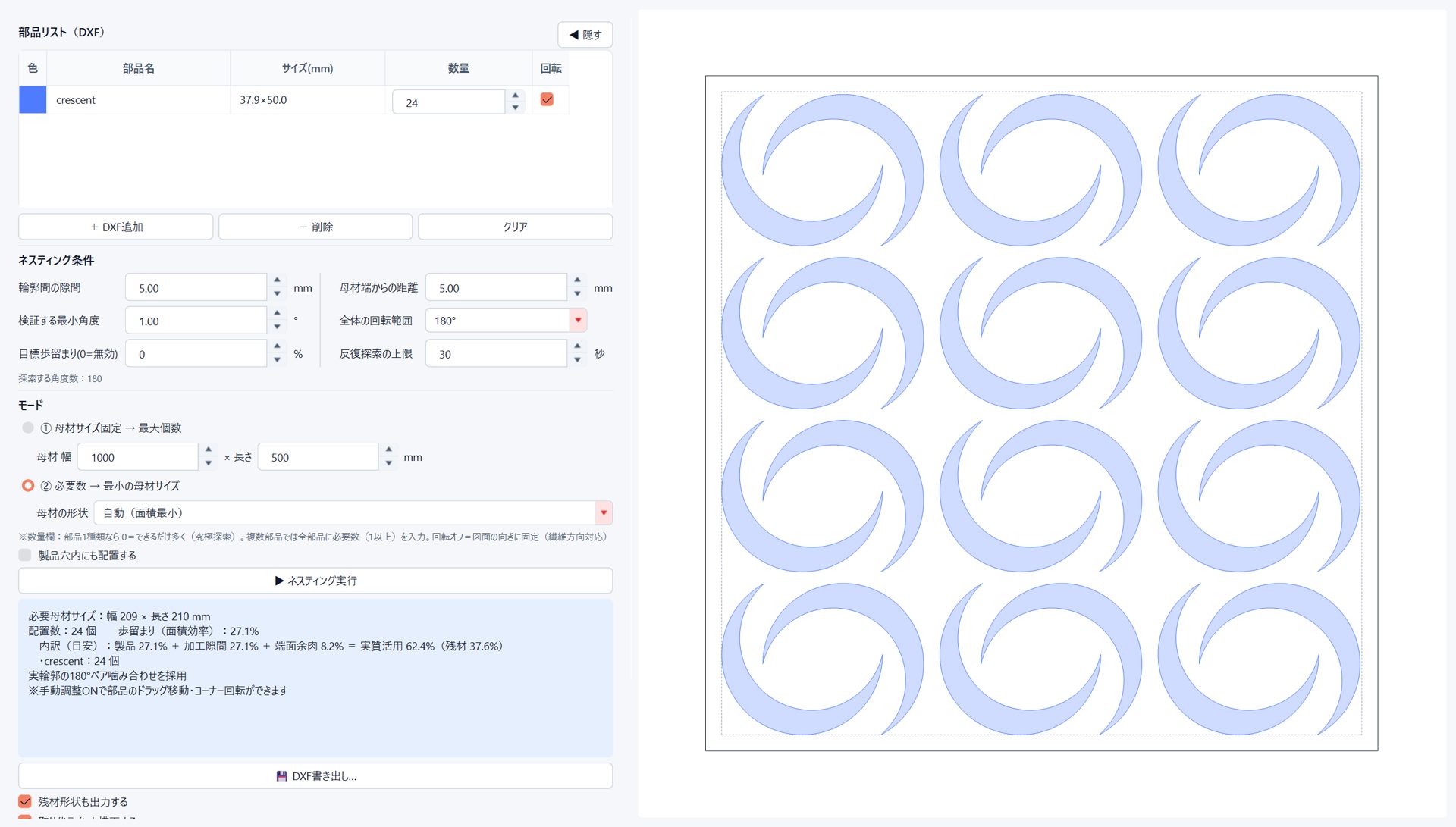
Task: Decrease crescent quantity with down arrow
Action: pos(516,108)
